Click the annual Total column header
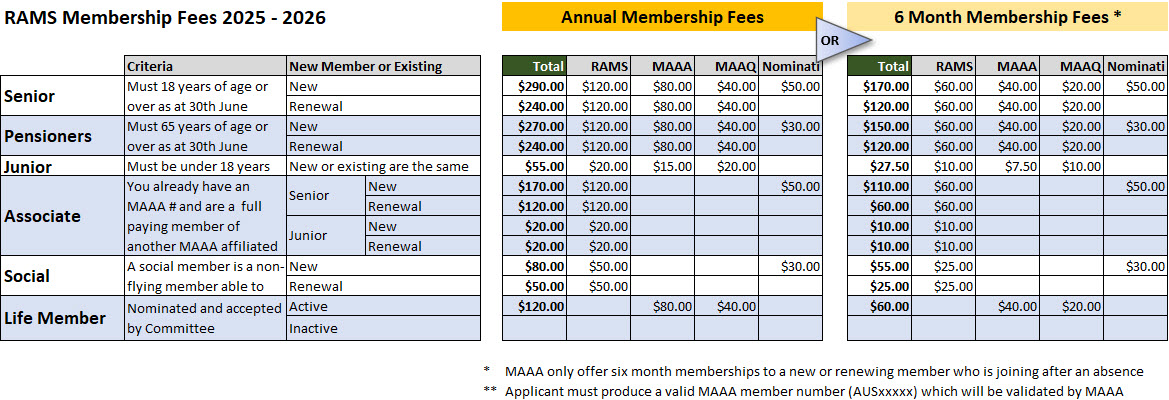The height and width of the screenshot is (400, 1169). pos(534,66)
